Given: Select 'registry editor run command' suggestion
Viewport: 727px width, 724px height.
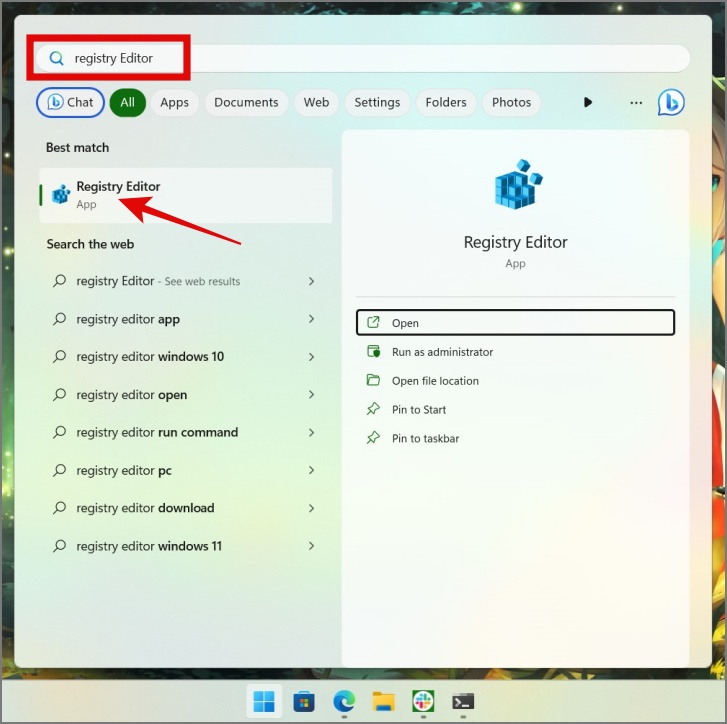Looking at the screenshot, I should click(183, 432).
